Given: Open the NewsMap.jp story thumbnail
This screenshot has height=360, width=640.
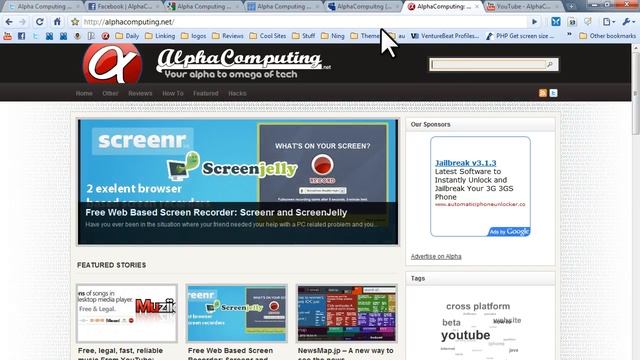Looking at the screenshot, I should click(347, 313).
